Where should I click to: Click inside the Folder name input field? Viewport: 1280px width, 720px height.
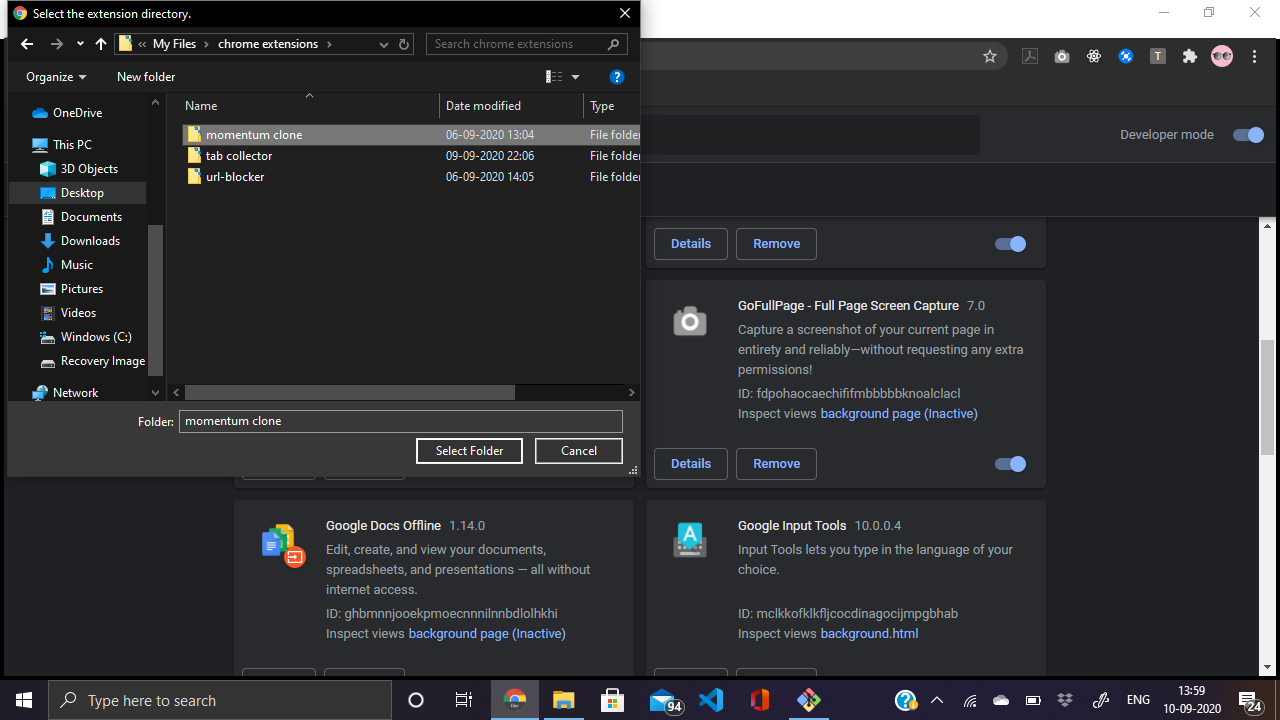coord(400,421)
